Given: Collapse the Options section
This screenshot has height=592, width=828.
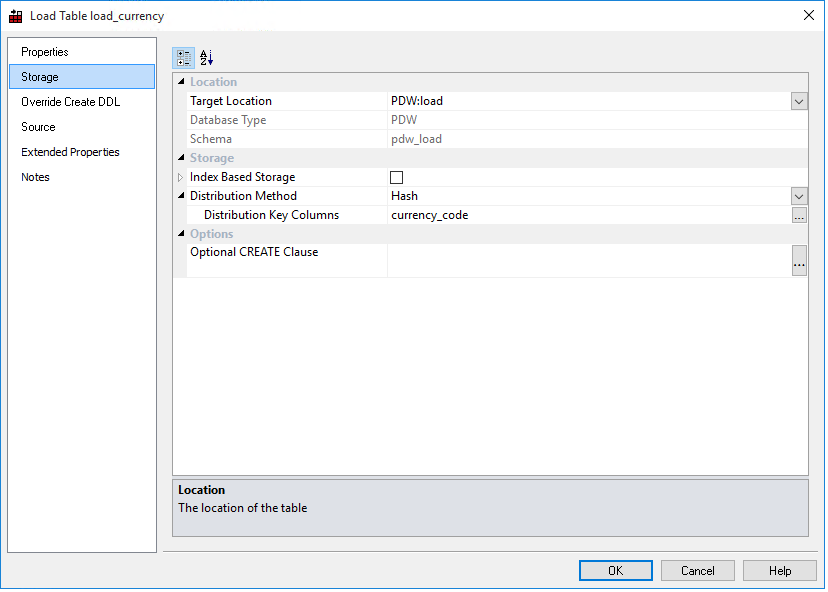Looking at the screenshot, I should pyautogui.click(x=181, y=233).
